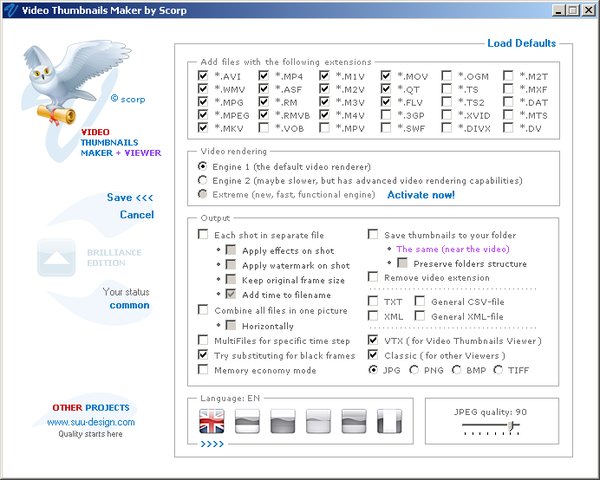
Task: Click the third language flag icon
Action: [283, 421]
